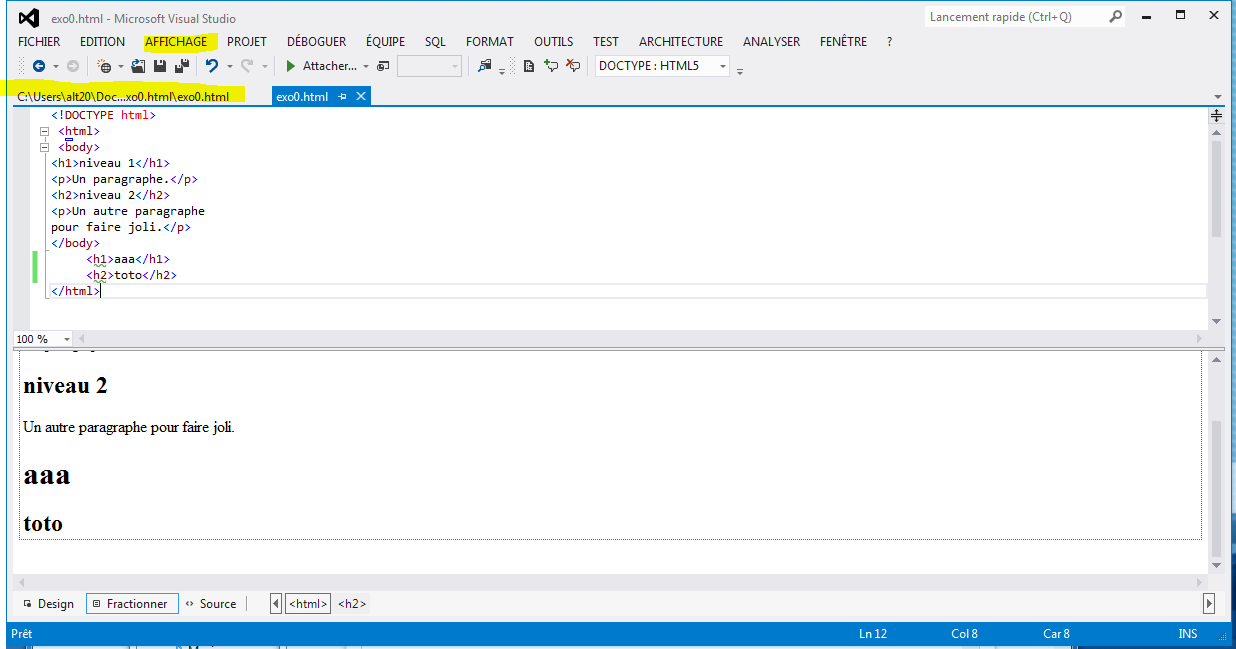Open the DÉBOGUER menu
This screenshot has width=1236, height=649.
click(316, 42)
